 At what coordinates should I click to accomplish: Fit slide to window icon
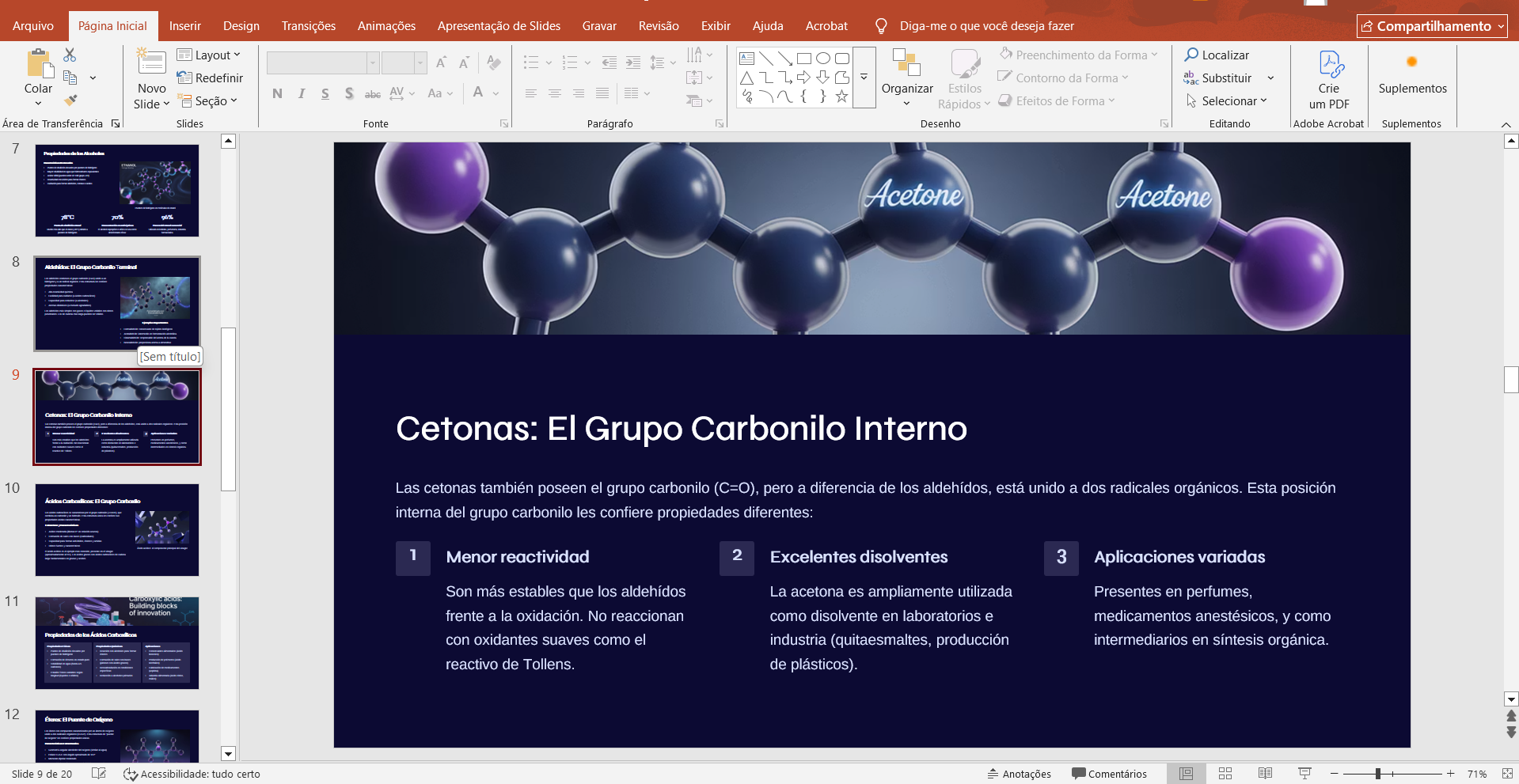pos(1506,774)
